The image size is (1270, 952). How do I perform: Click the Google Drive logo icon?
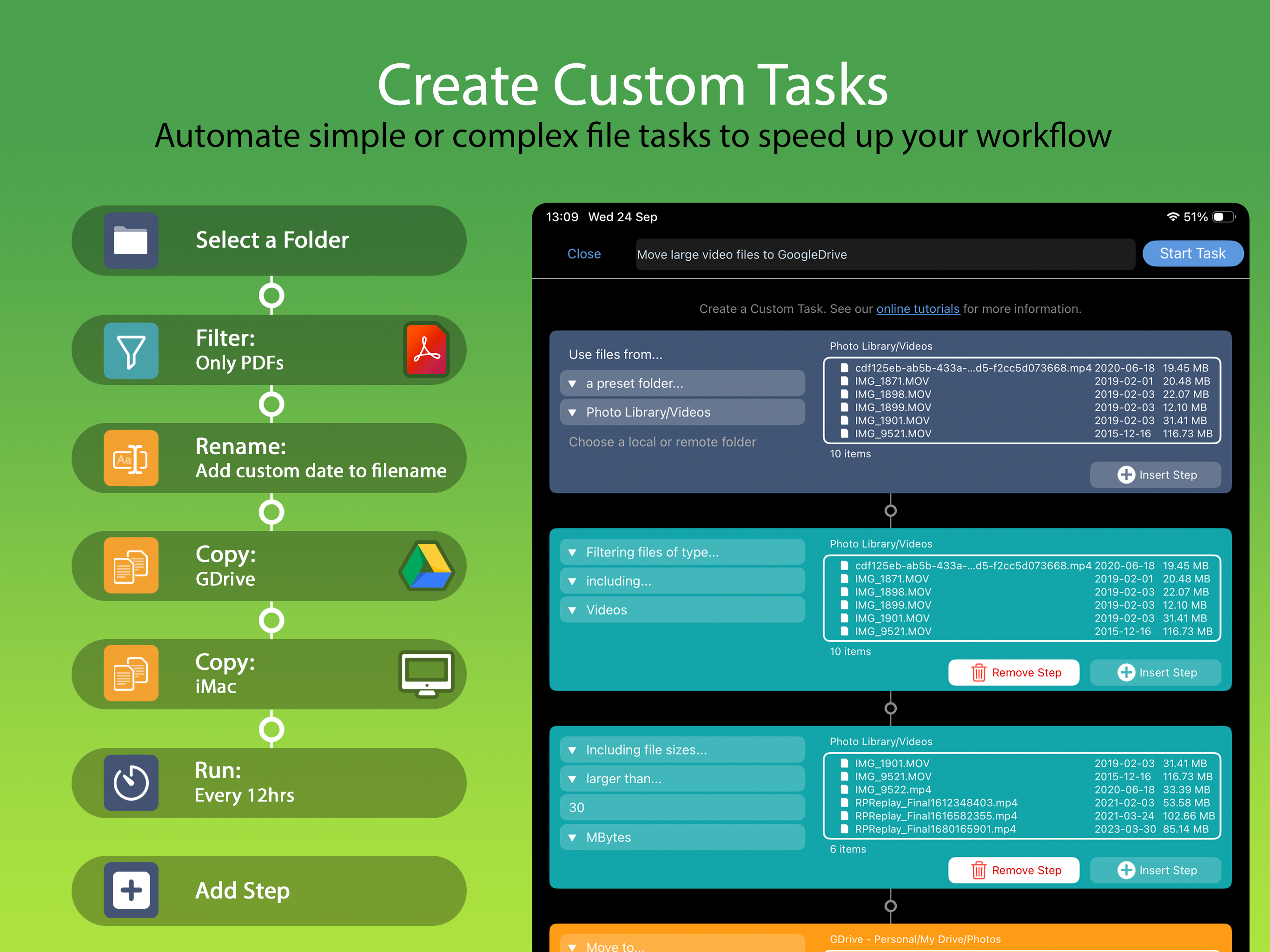[x=426, y=566]
